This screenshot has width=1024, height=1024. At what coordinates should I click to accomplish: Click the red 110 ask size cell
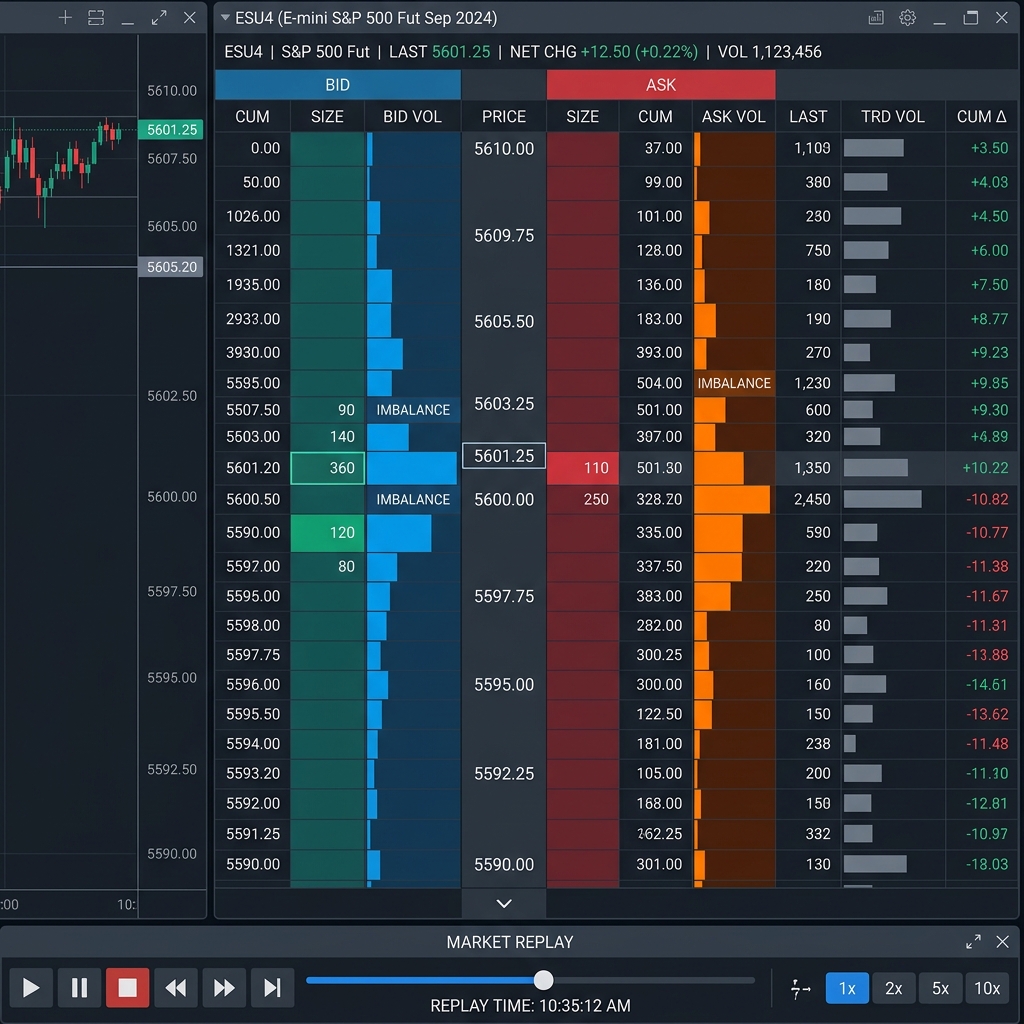pyautogui.click(x=583, y=468)
